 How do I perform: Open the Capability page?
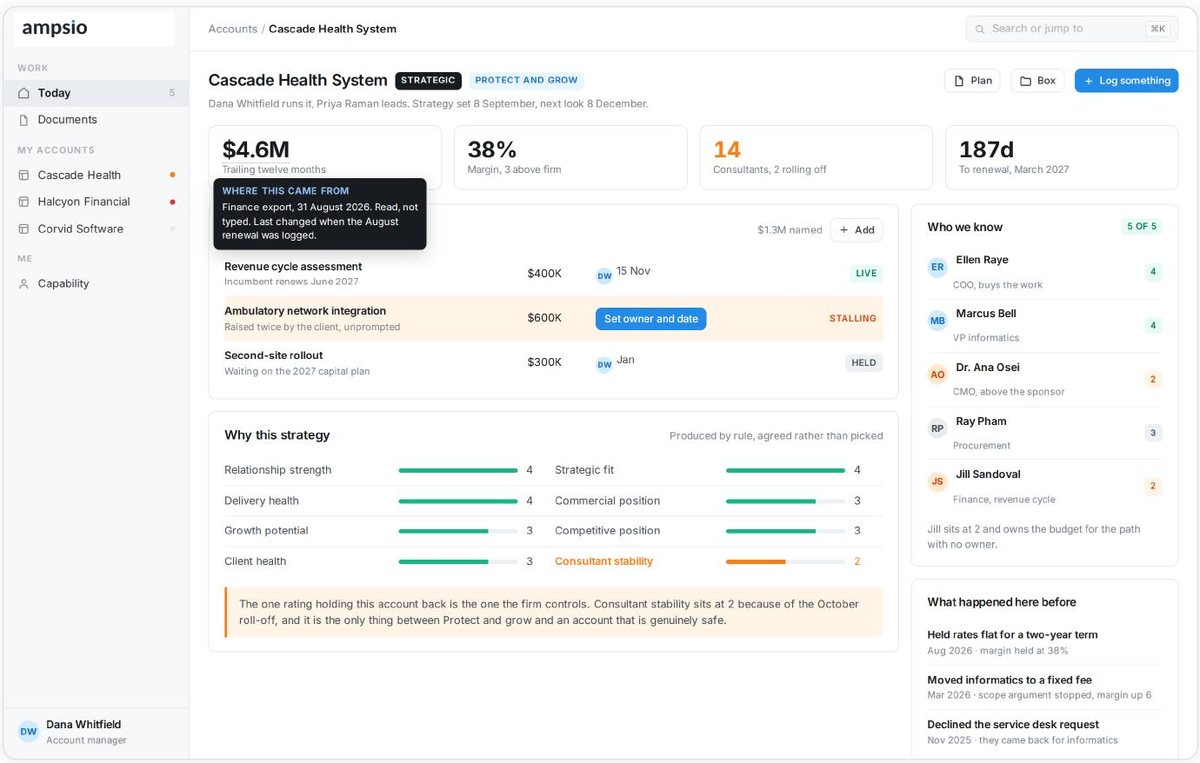point(94,284)
